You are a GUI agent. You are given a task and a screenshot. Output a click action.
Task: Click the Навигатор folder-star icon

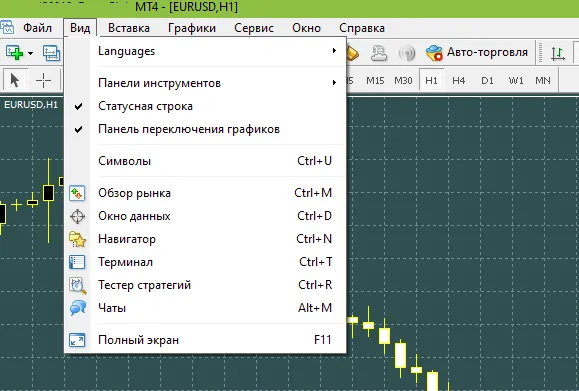click(x=77, y=239)
